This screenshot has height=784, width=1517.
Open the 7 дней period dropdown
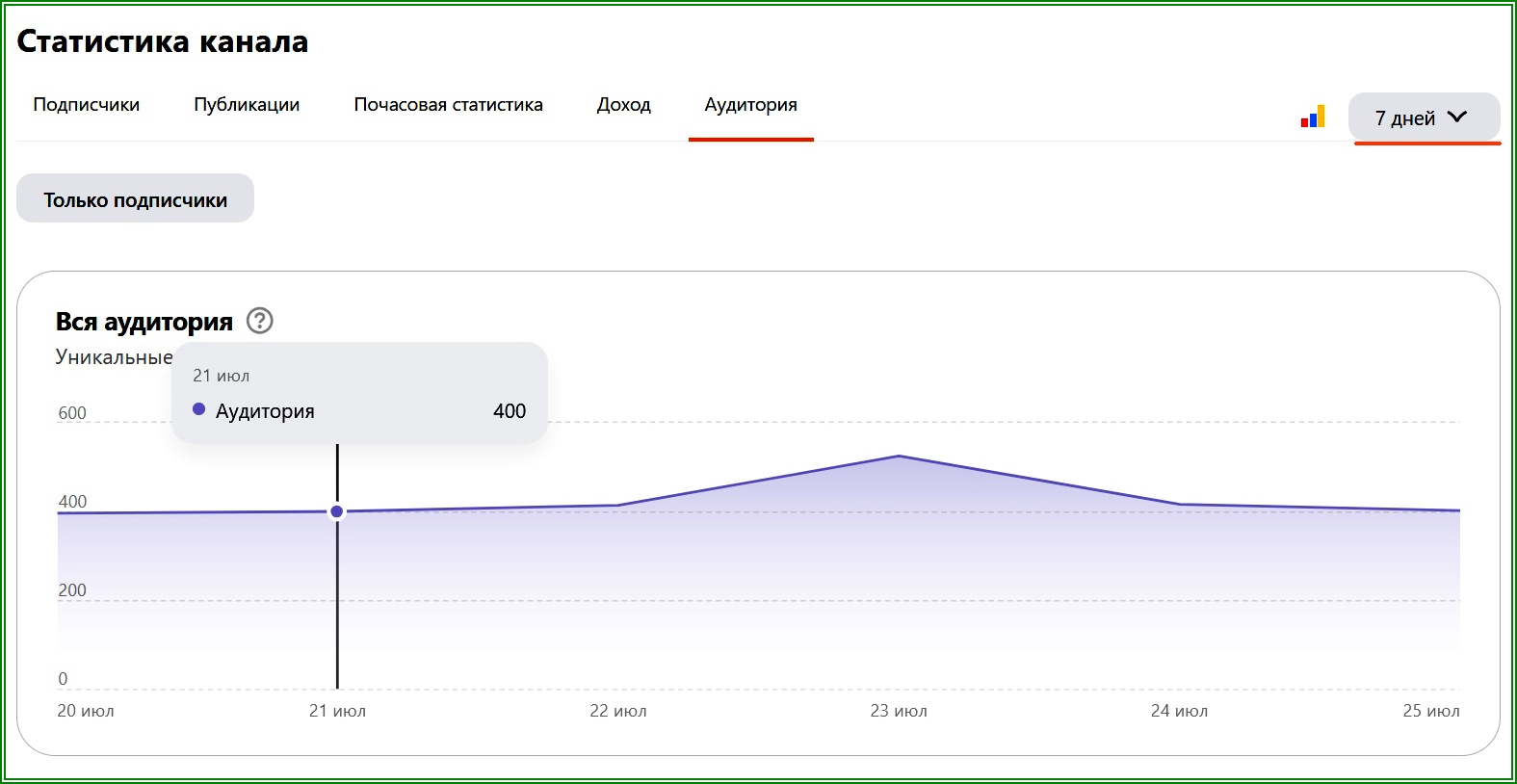[x=1425, y=118]
